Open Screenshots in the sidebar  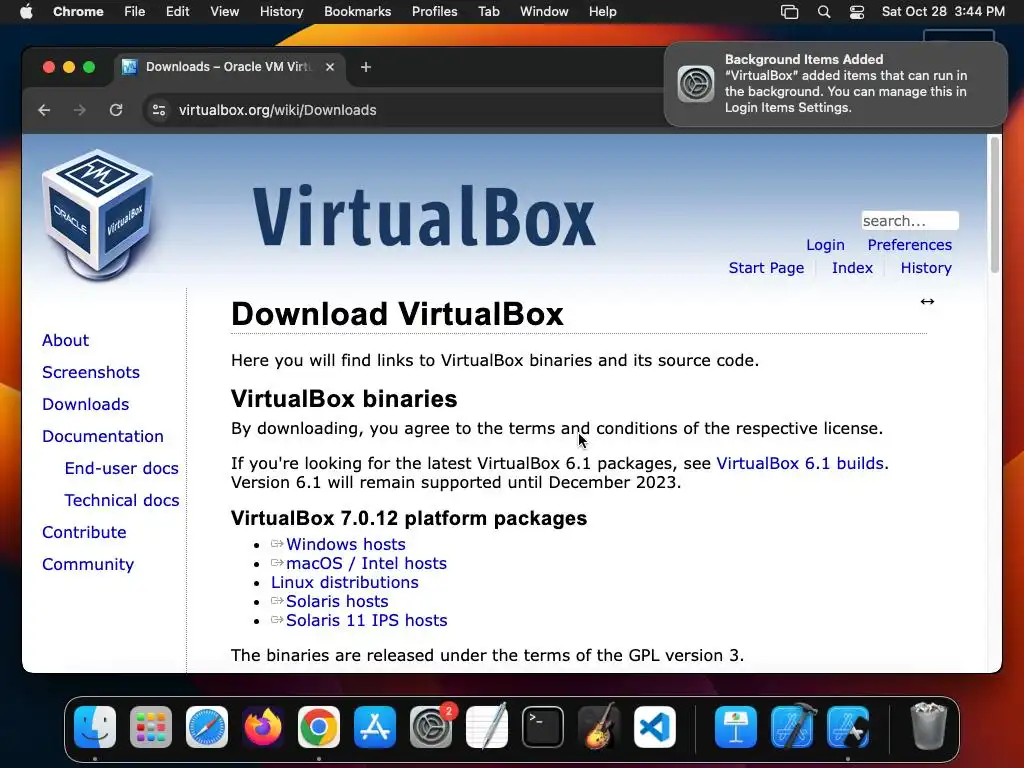click(91, 372)
